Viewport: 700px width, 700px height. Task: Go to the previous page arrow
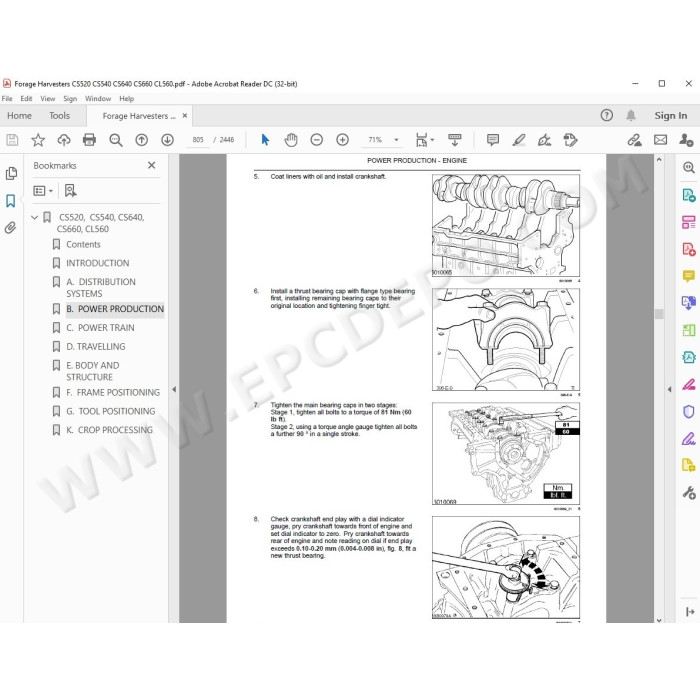coord(142,140)
